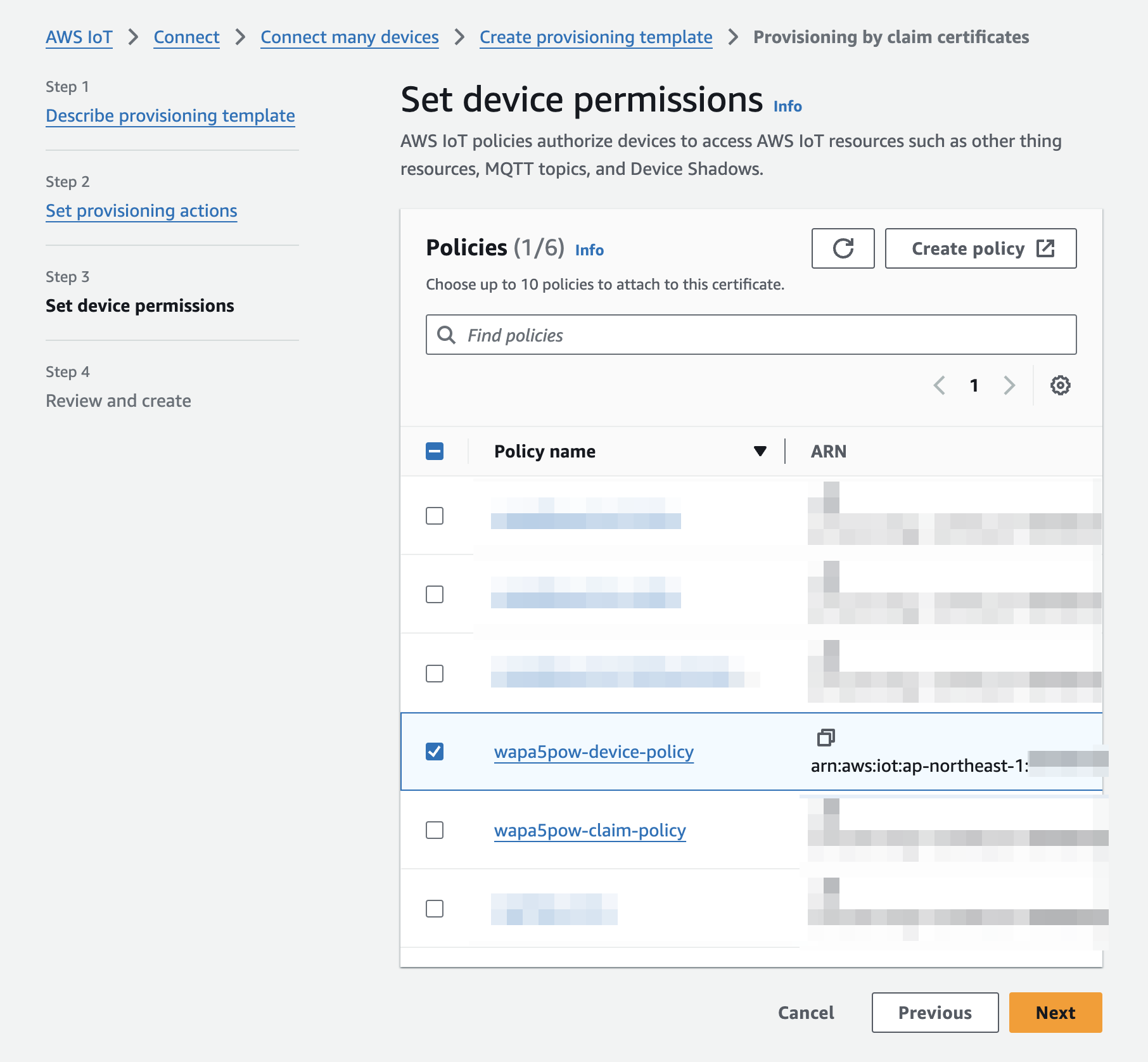Copy the wapa5pow-device-policy ARN
The image size is (1148, 1062).
(x=826, y=737)
